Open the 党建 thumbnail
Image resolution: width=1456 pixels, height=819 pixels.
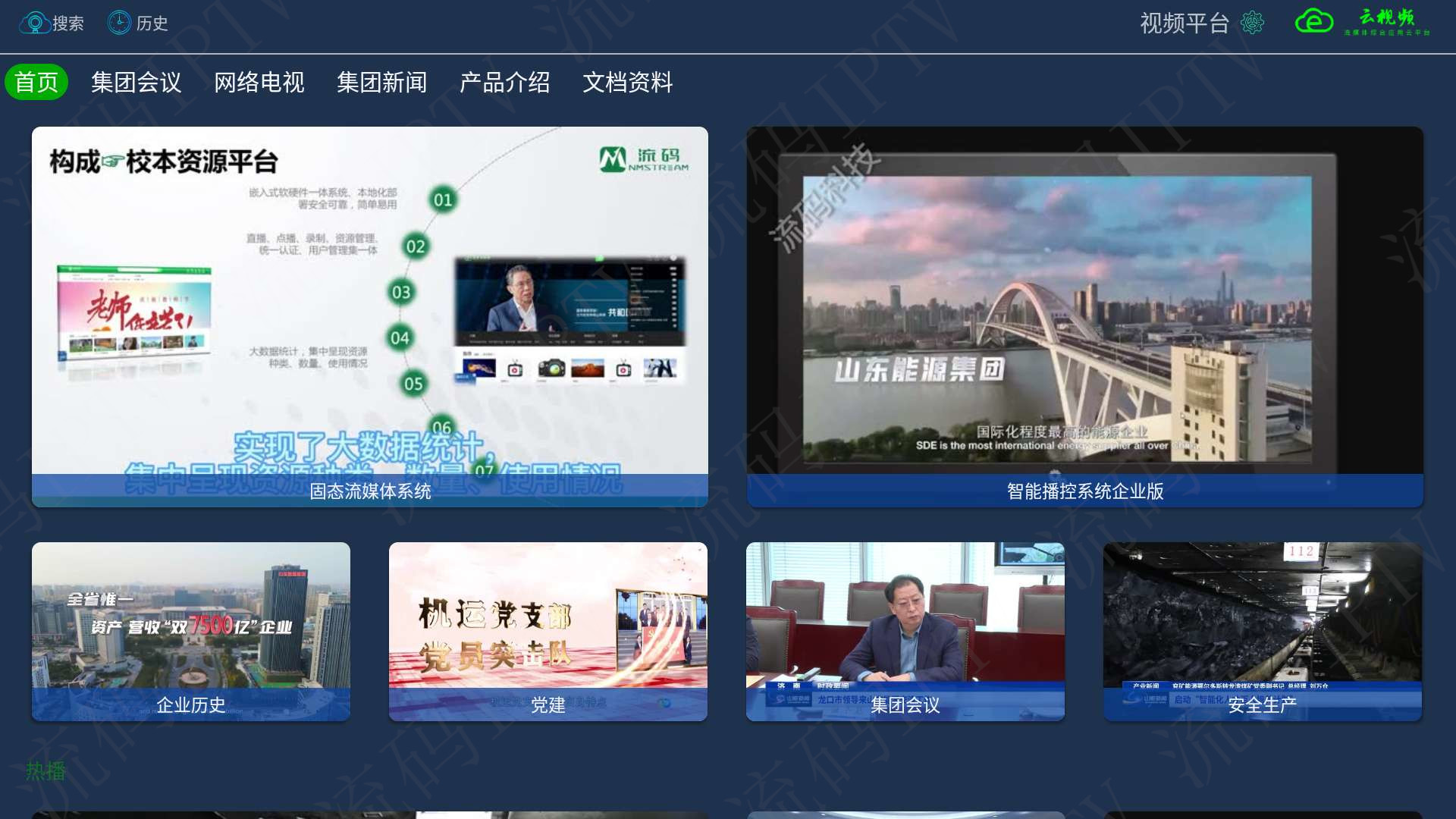548,631
